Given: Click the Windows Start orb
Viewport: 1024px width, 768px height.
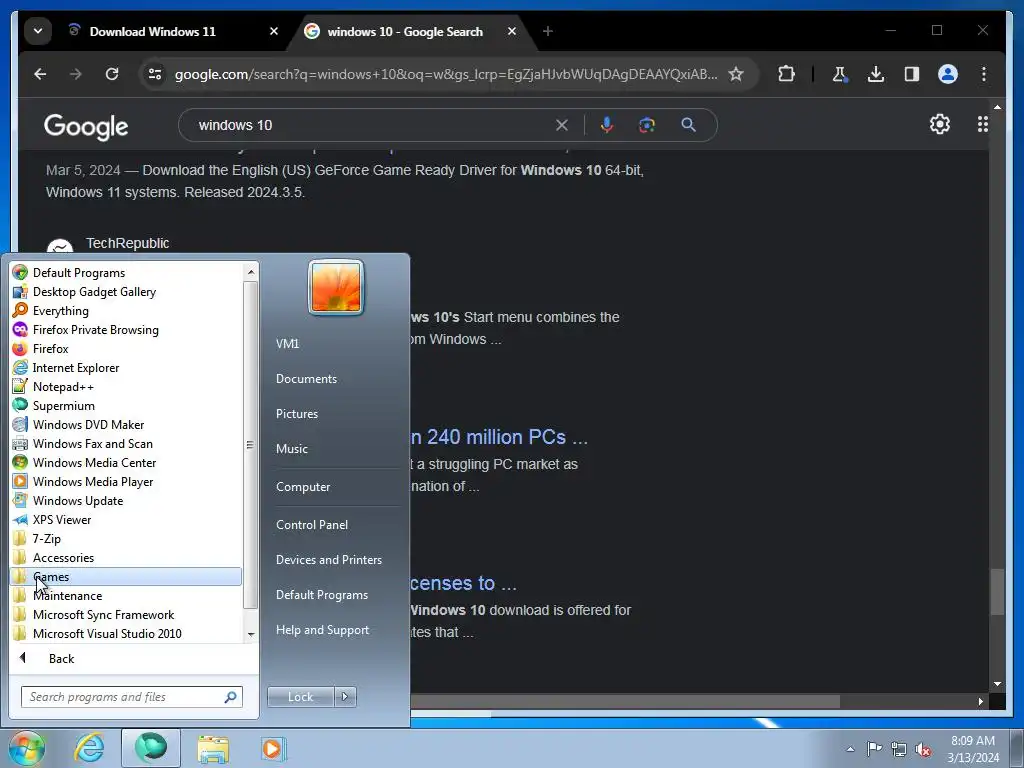Looking at the screenshot, I should (27, 748).
